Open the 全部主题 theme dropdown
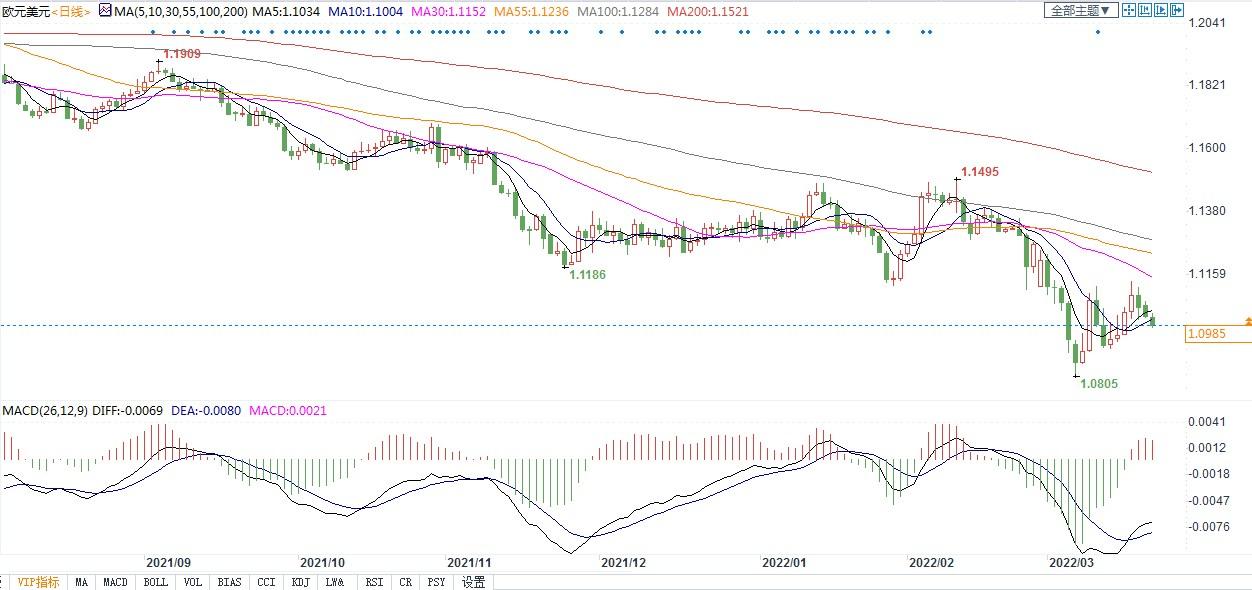Image resolution: width=1252 pixels, height=590 pixels. click(1080, 10)
